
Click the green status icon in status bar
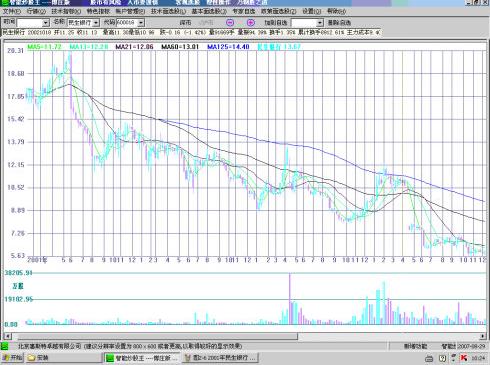[x=4, y=346]
